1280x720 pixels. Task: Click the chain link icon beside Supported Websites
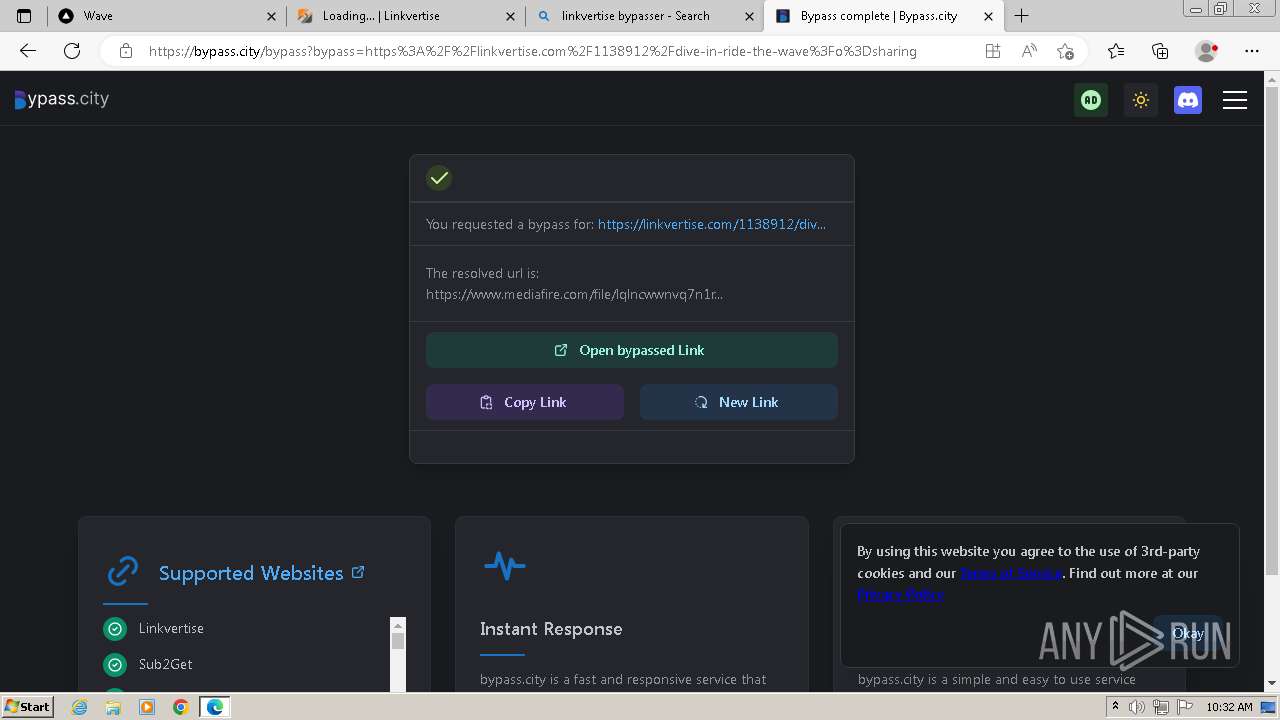point(123,572)
